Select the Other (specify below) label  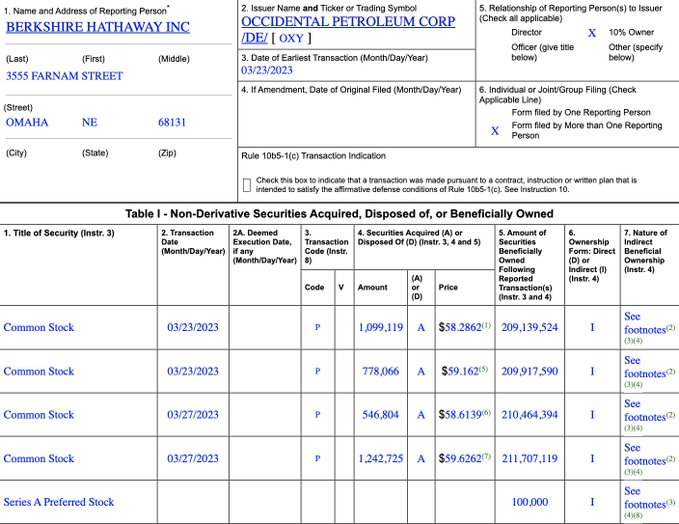pos(635,52)
